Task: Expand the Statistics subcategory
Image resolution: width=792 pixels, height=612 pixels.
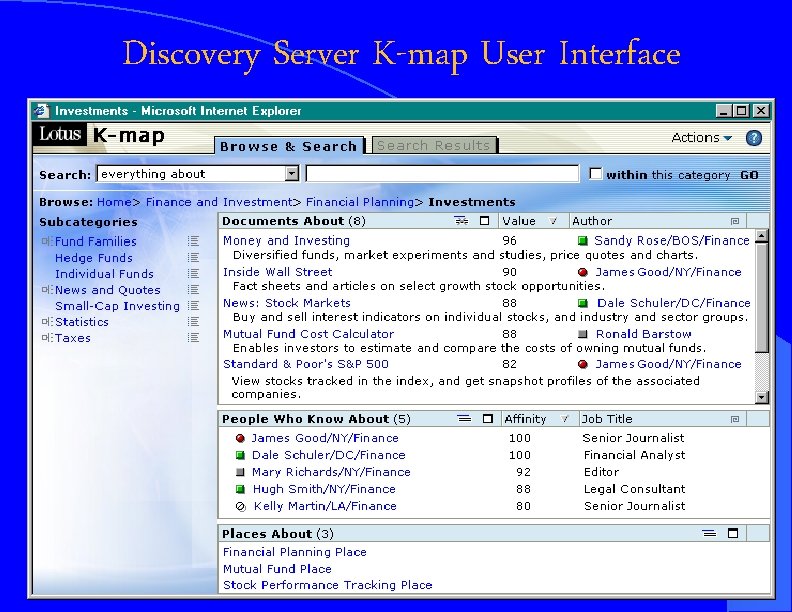Action: (47, 322)
